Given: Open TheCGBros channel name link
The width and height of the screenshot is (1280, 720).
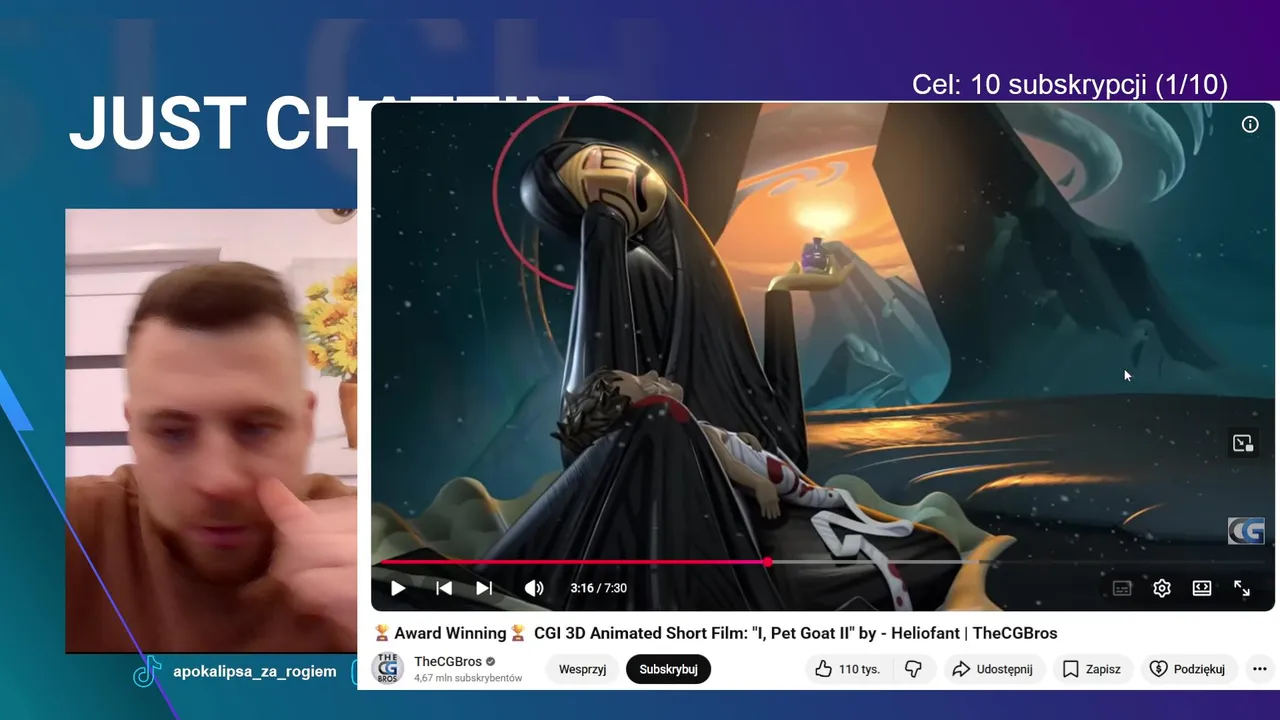Looking at the screenshot, I should click(448, 661).
